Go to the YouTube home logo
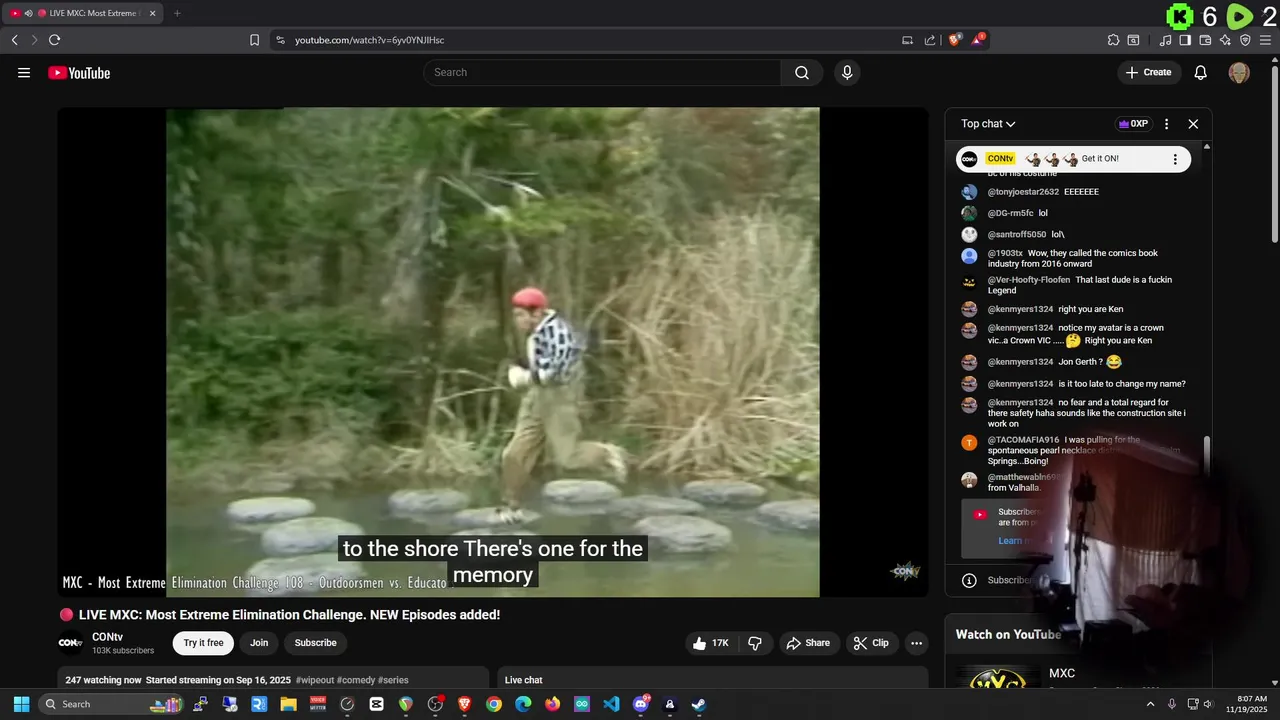The image size is (1280, 720). tap(79, 73)
